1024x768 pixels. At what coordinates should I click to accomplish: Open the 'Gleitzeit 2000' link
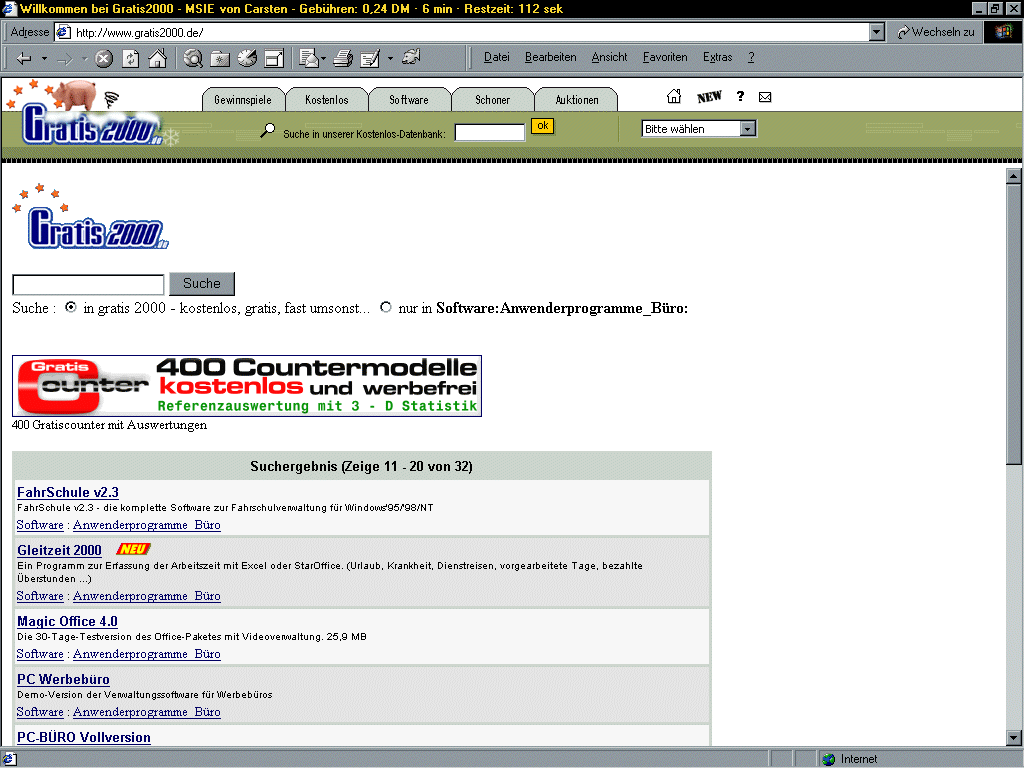coord(59,551)
